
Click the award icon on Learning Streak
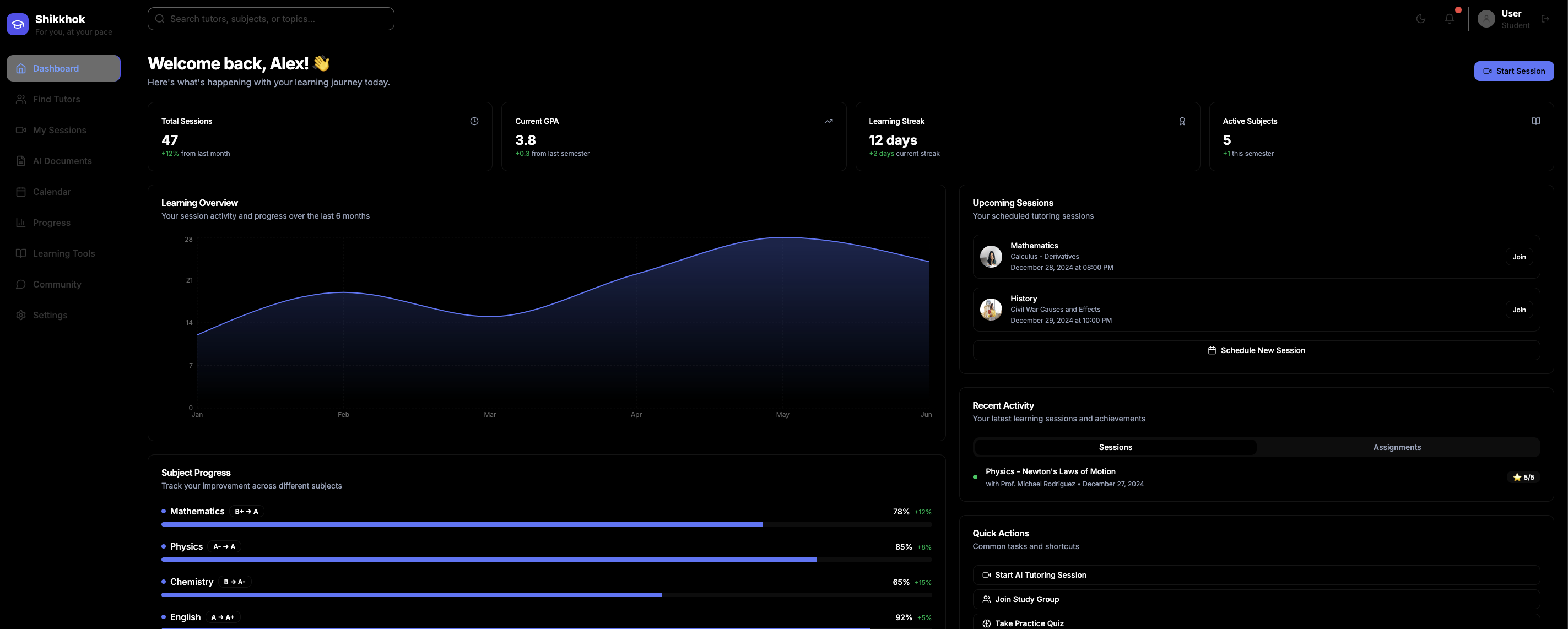1182,121
